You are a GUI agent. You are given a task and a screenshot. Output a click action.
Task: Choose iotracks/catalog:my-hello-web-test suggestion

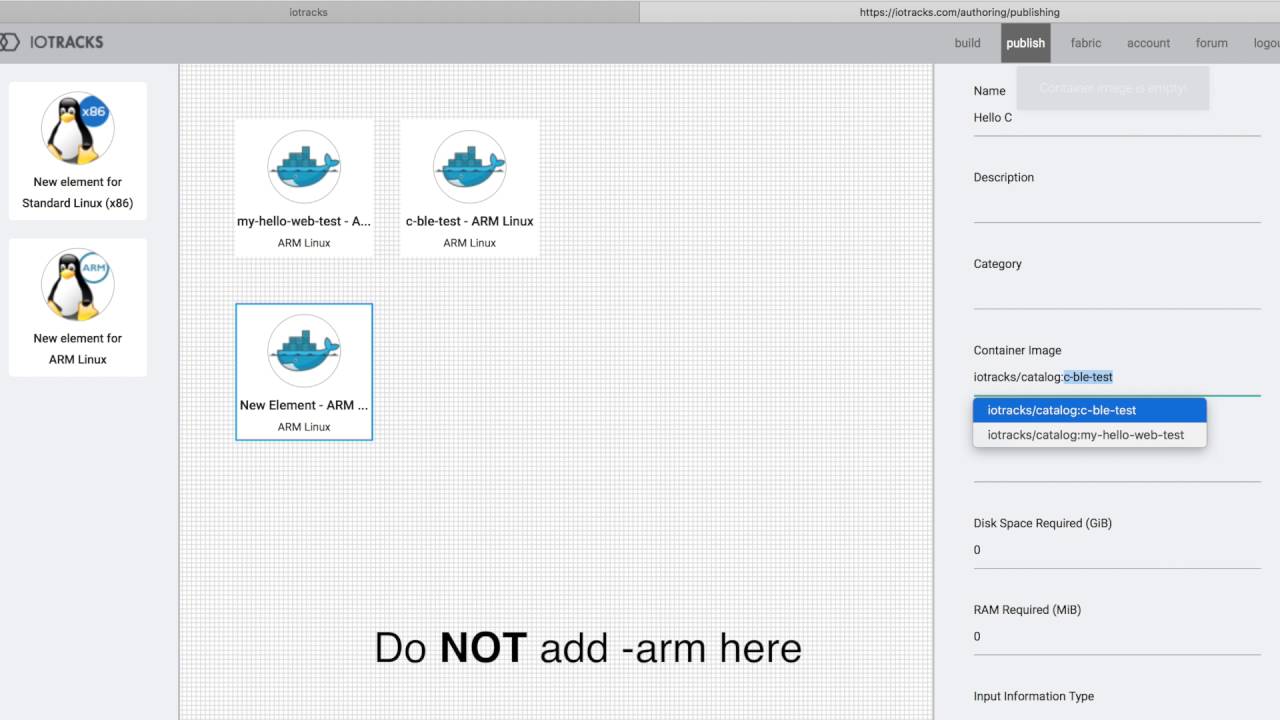tap(1090, 435)
